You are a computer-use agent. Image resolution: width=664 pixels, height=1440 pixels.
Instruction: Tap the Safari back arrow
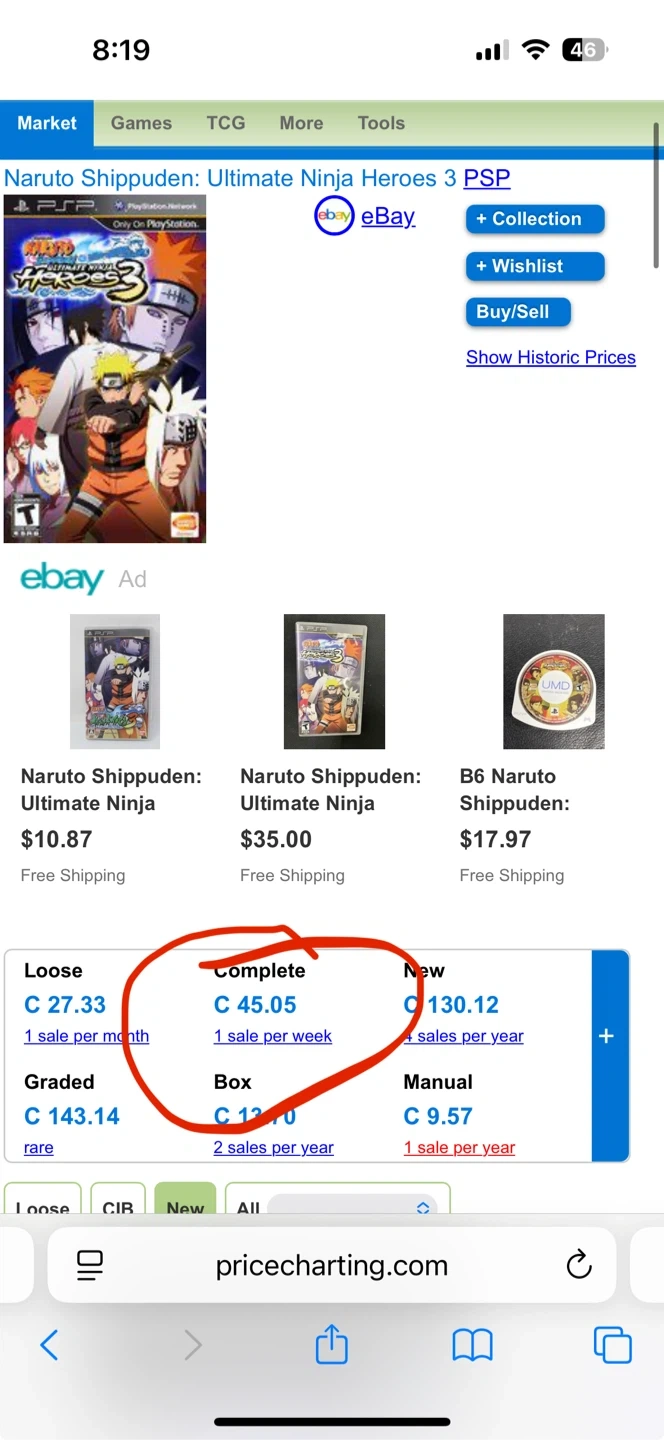49,1345
